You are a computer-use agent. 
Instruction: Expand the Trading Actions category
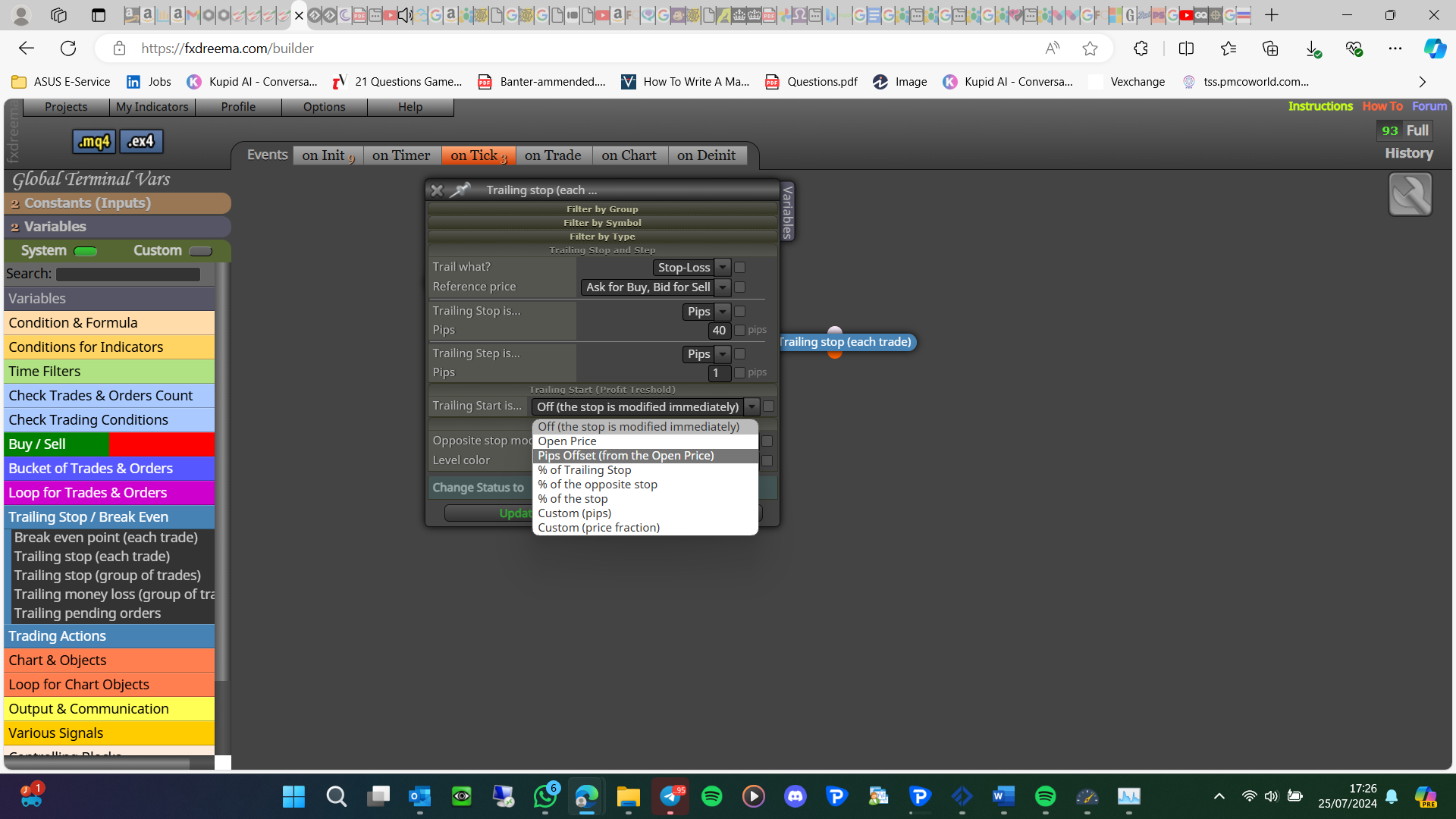coord(109,636)
